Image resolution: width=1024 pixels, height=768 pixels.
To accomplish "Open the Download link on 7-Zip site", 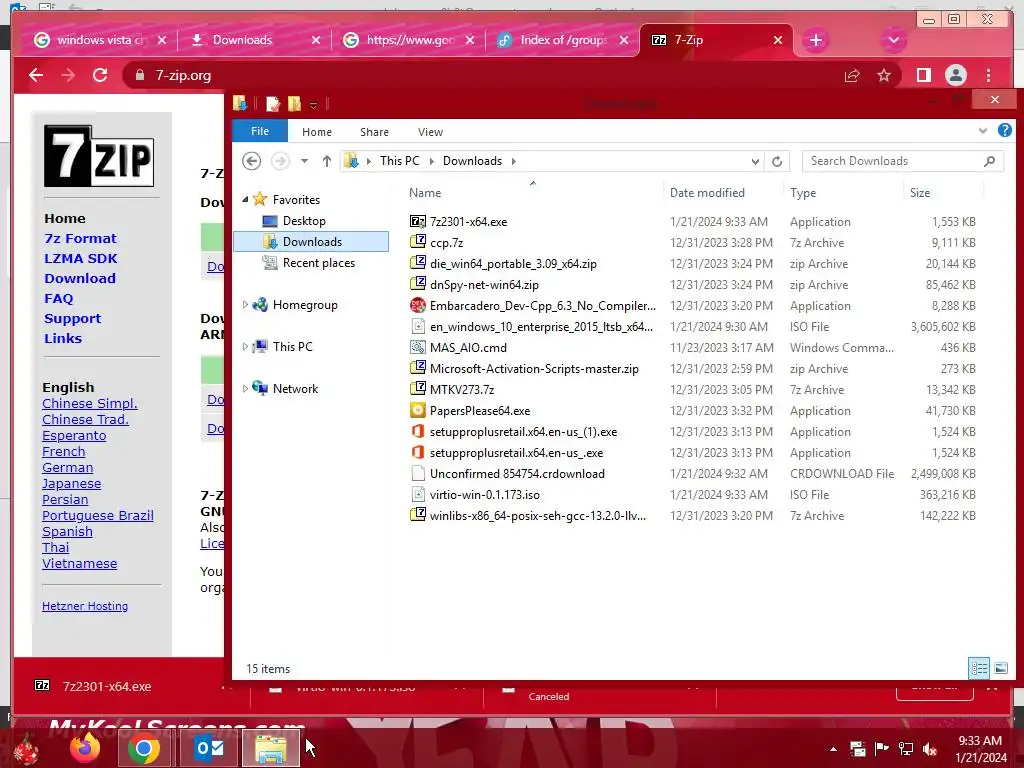I will click(80, 278).
